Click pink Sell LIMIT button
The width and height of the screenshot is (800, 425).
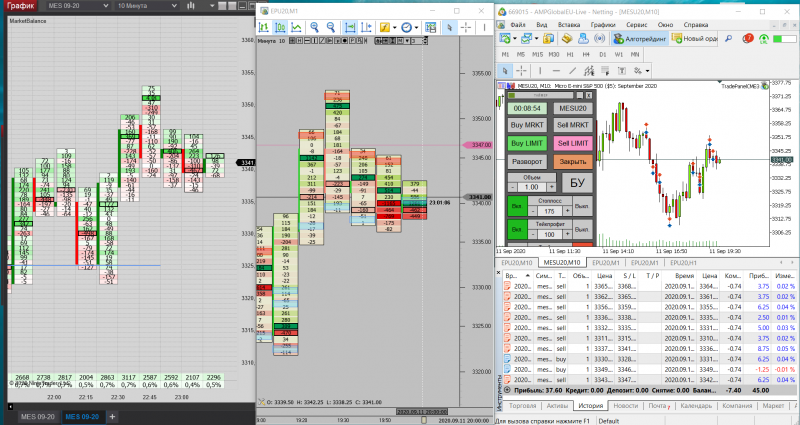point(573,143)
